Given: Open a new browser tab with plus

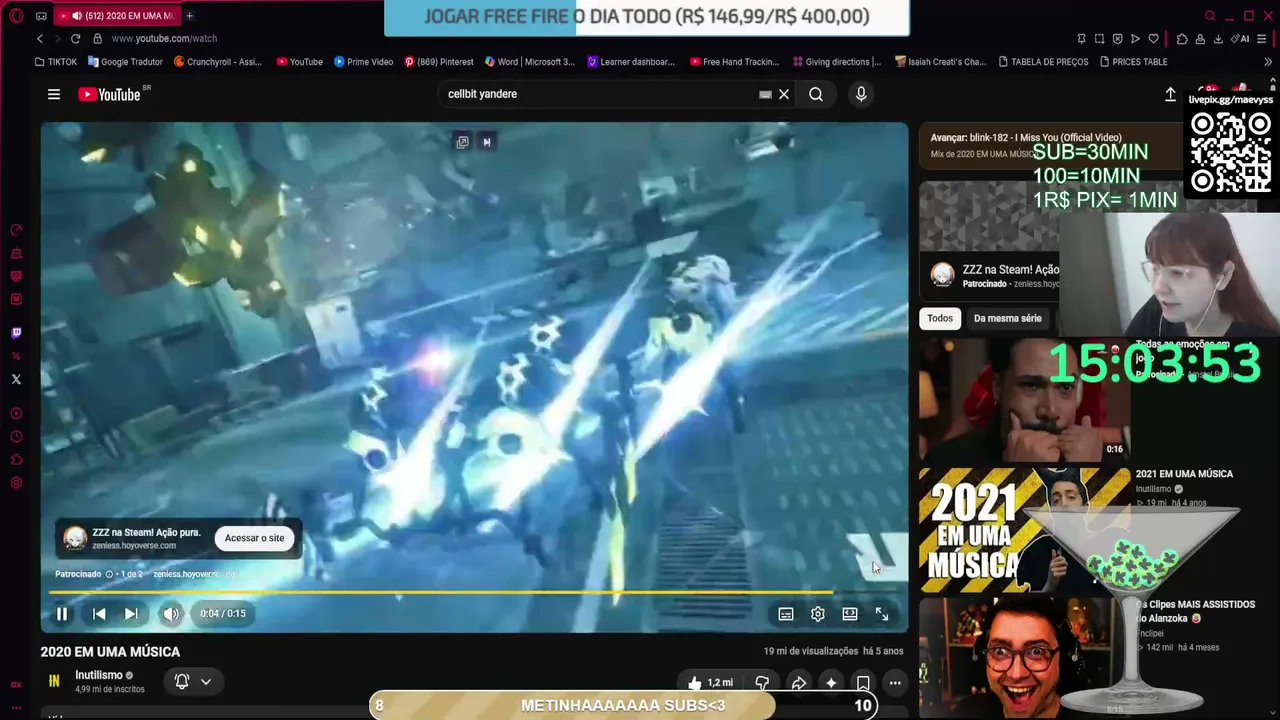Looking at the screenshot, I should click(x=189, y=16).
